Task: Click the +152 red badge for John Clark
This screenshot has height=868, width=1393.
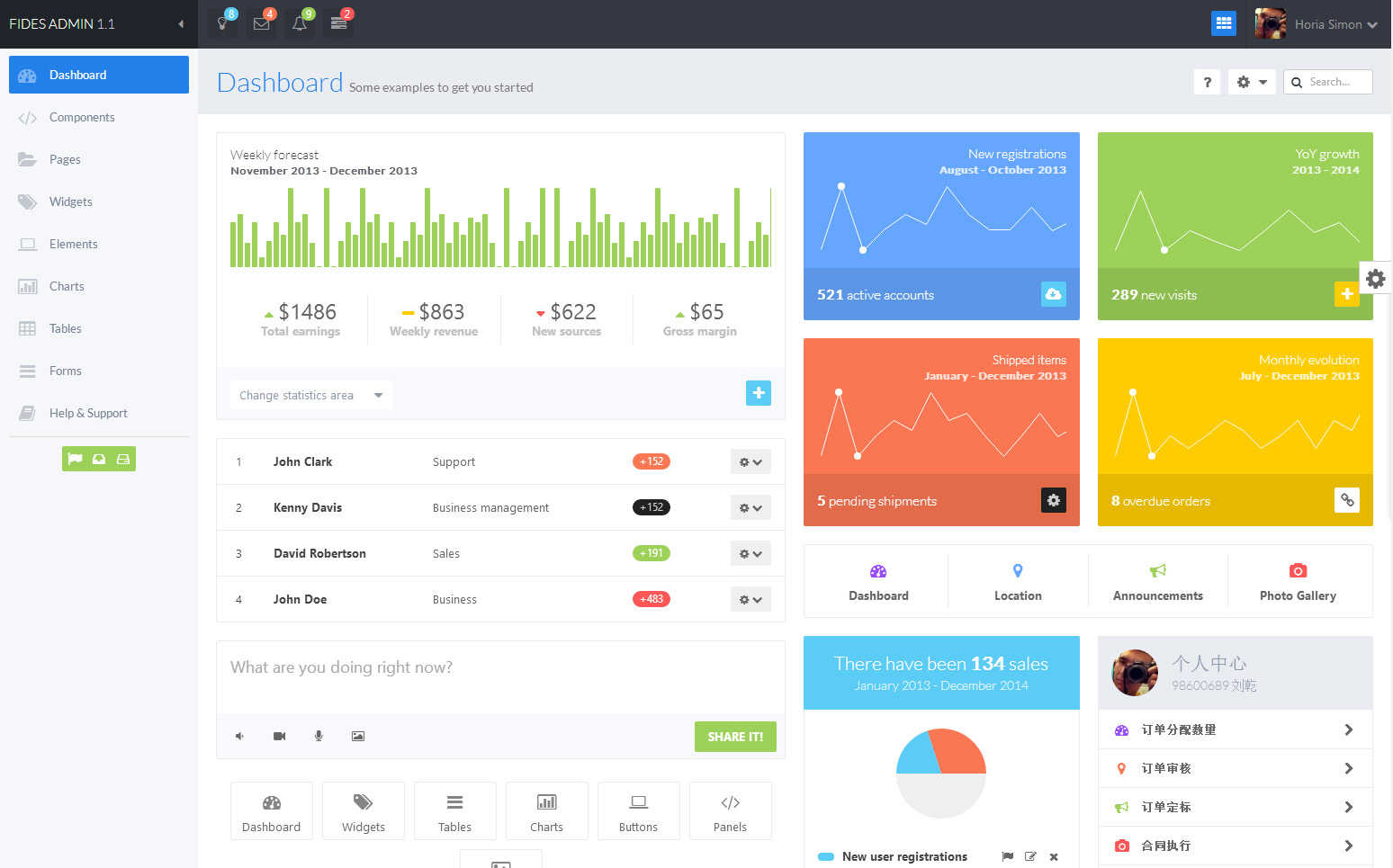Action: click(652, 461)
